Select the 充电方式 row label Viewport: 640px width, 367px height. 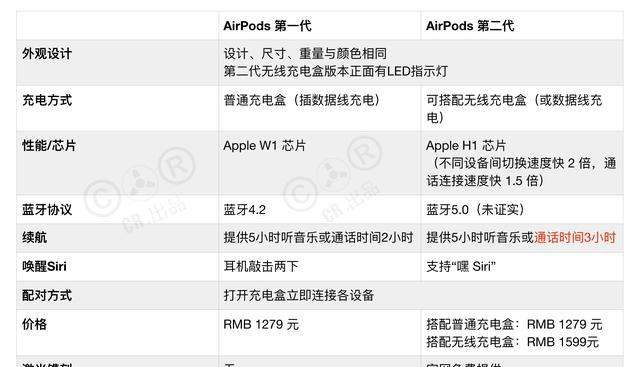(47, 100)
